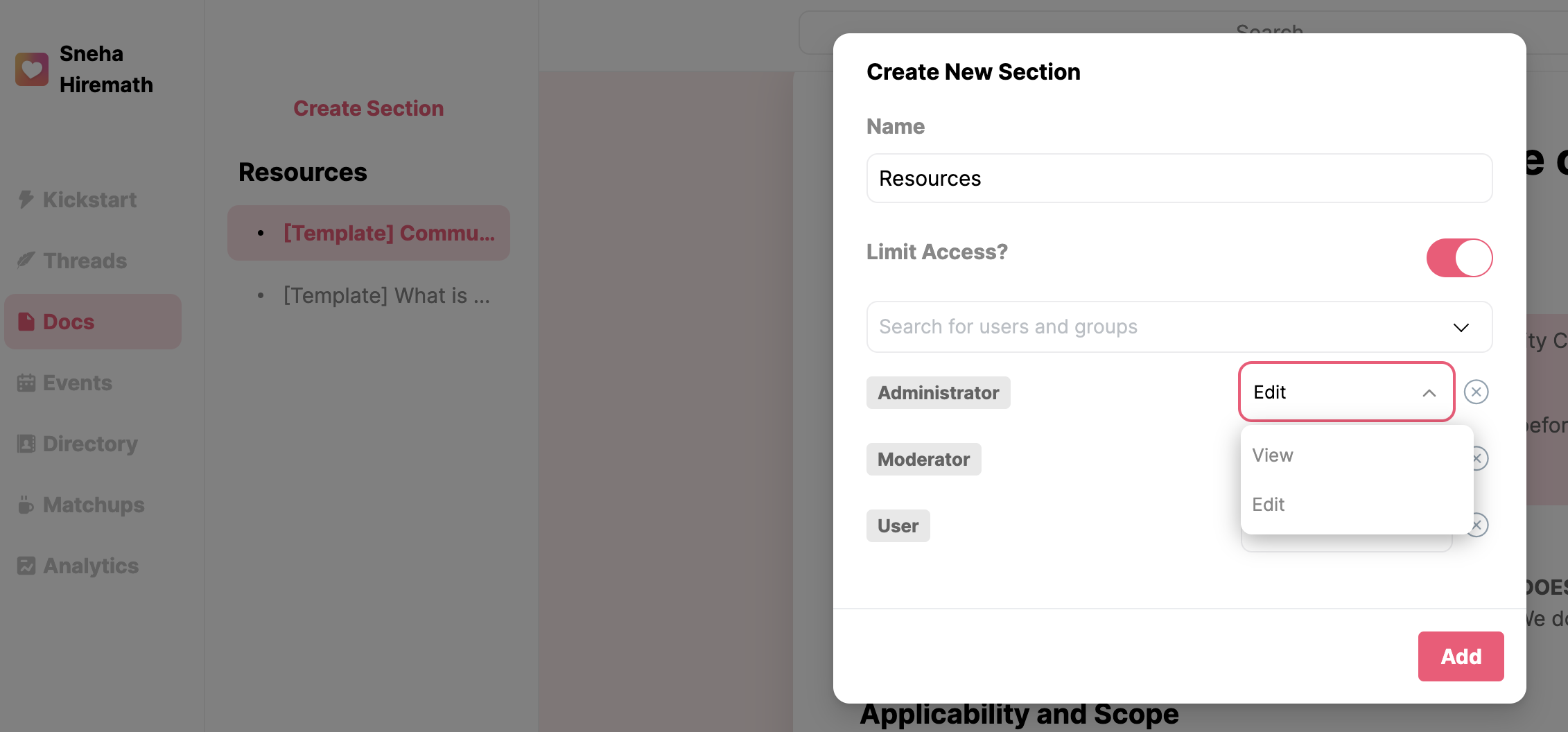Remove the Administrator access row
This screenshot has width=1568, height=732.
[x=1476, y=392]
